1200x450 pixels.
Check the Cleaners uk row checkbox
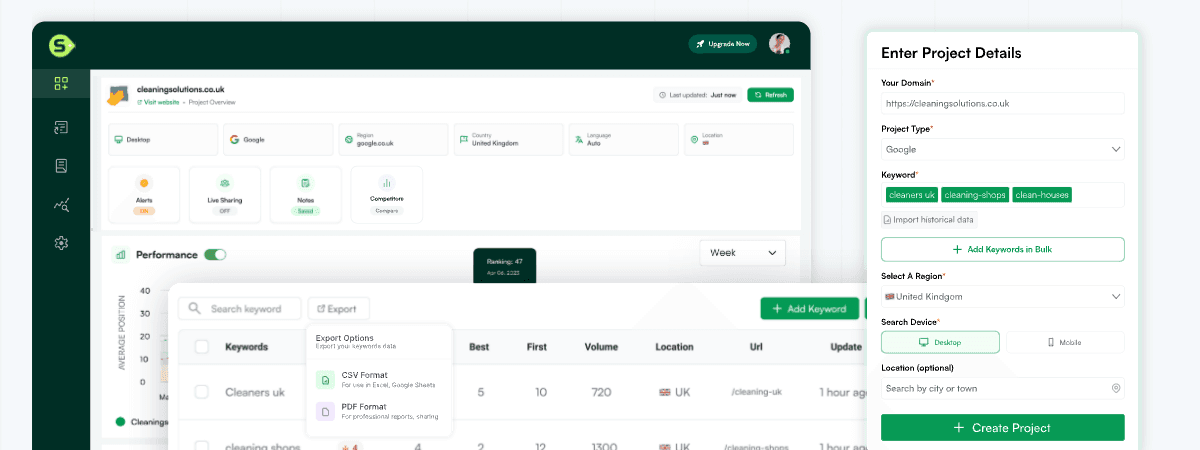click(x=202, y=392)
